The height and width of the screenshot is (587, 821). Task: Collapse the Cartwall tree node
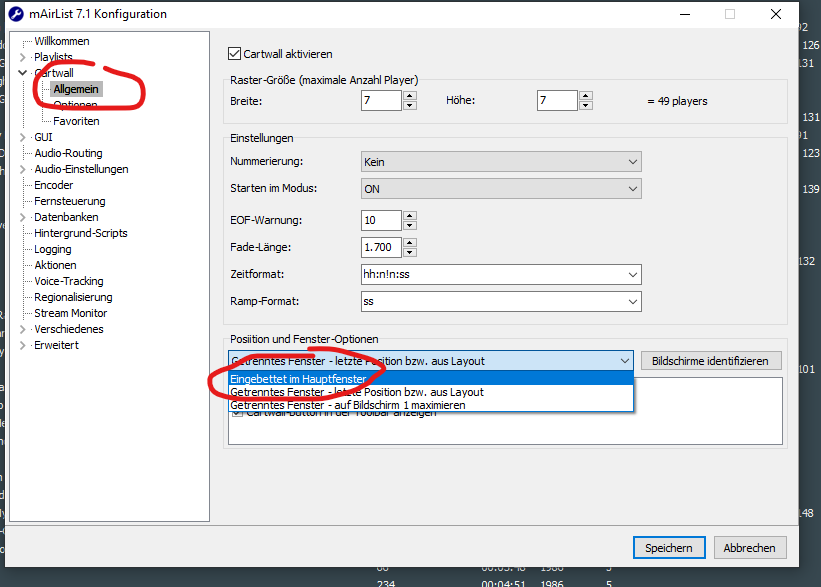coord(23,73)
